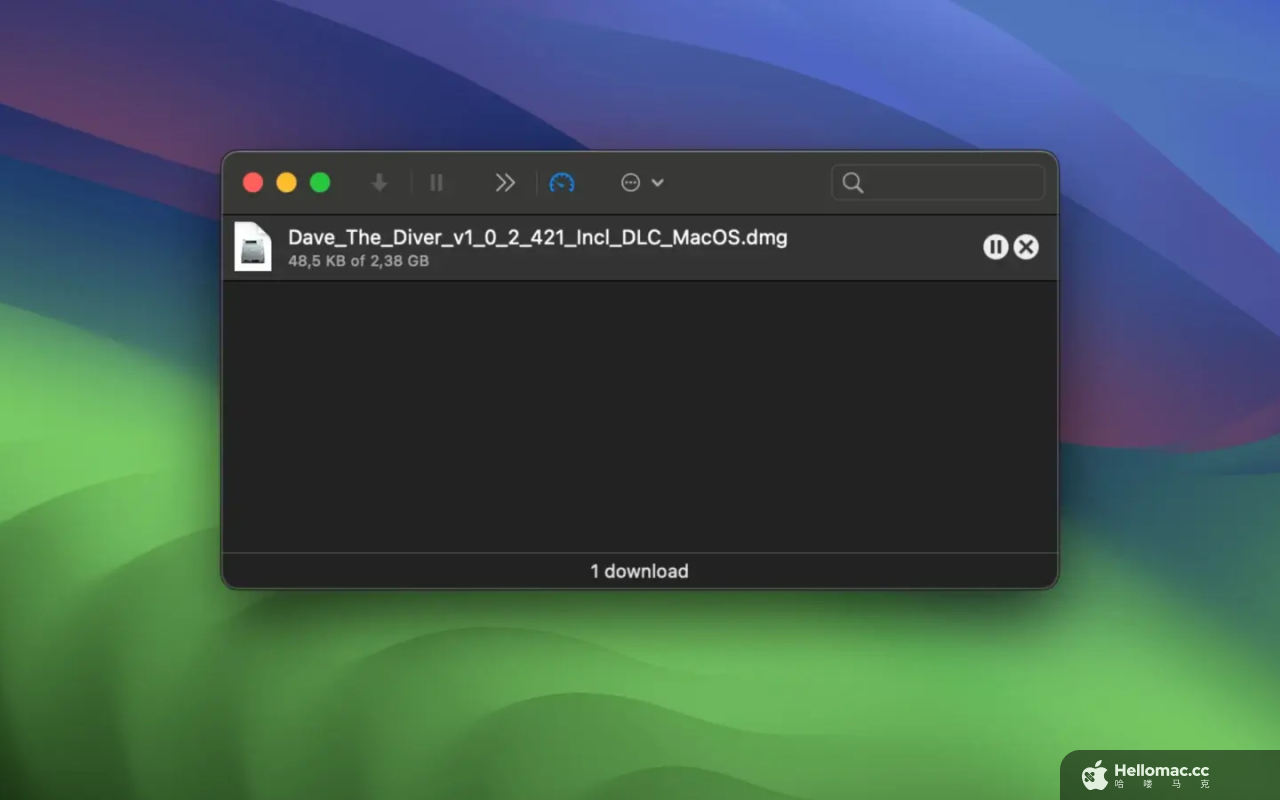Minimize the window with the yellow button
This screenshot has width=1280, height=800.
click(x=286, y=182)
